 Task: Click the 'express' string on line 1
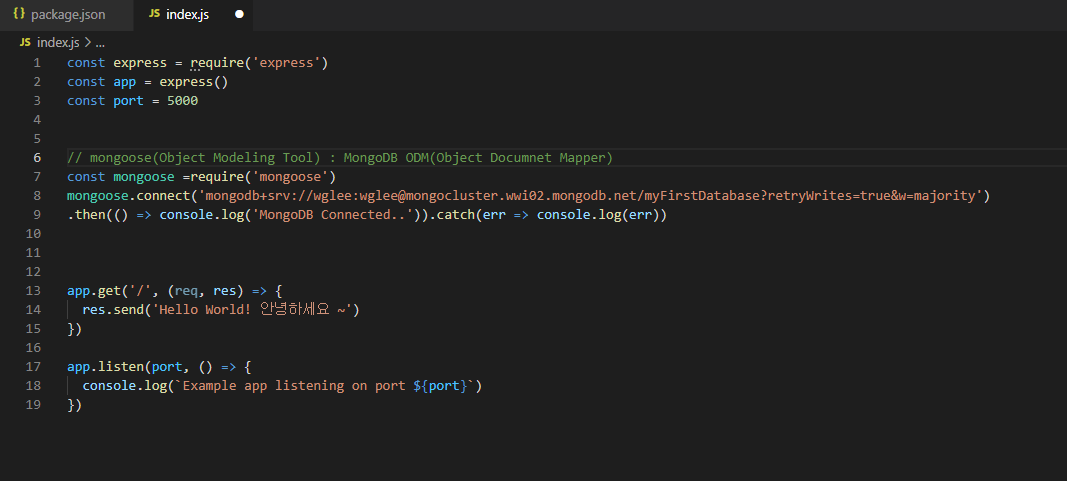click(x=286, y=63)
